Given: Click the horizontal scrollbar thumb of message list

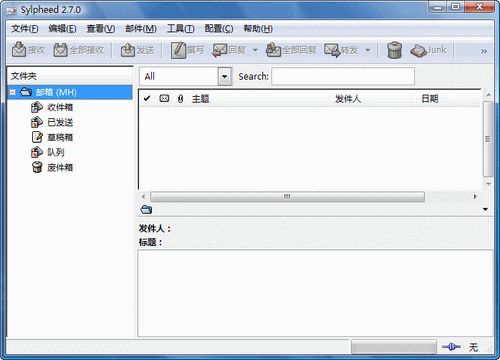Looking at the screenshot, I should tap(287, 197).
